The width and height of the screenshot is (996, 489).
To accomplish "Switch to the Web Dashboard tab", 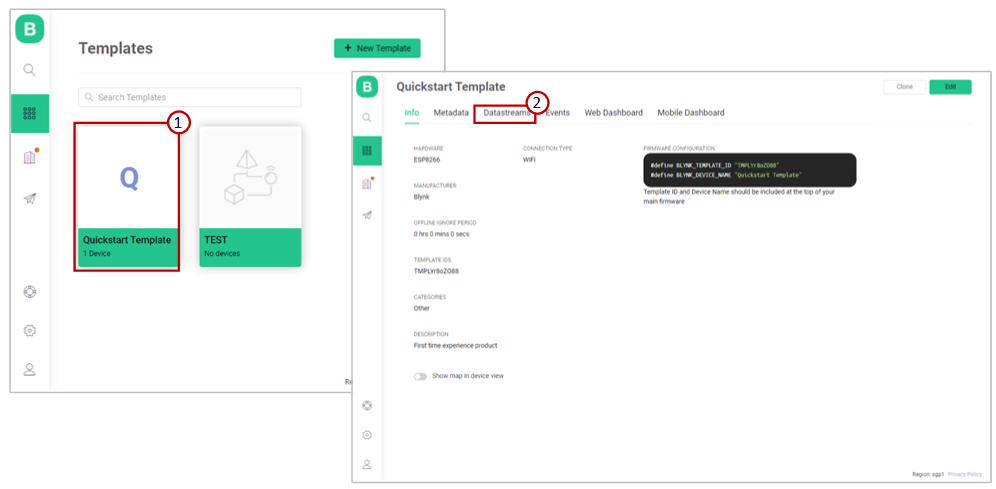I will (614, 112).
